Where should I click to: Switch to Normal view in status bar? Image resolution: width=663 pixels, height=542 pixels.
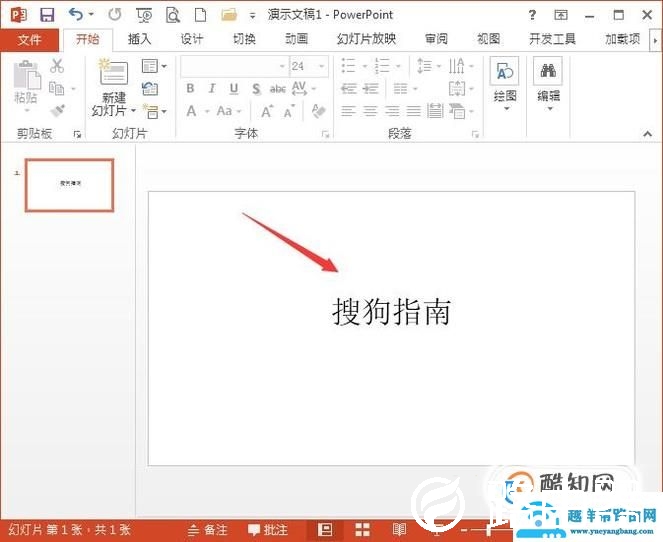(x=325, y=529)
